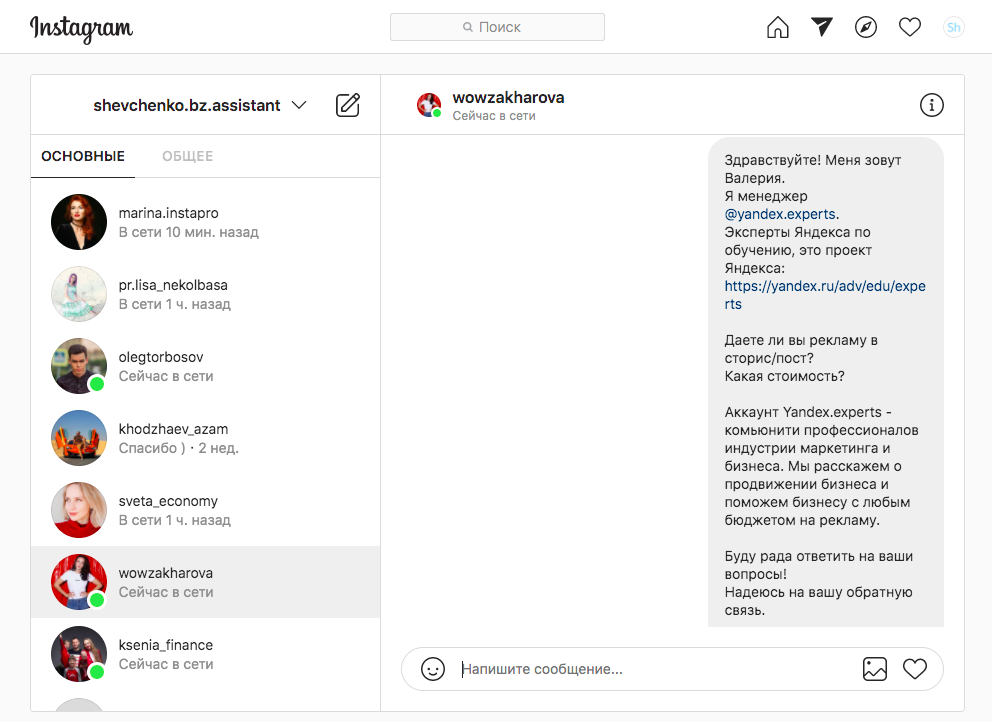
Task: Open the Direct messages paper plane icon
Action: (822, 27)
